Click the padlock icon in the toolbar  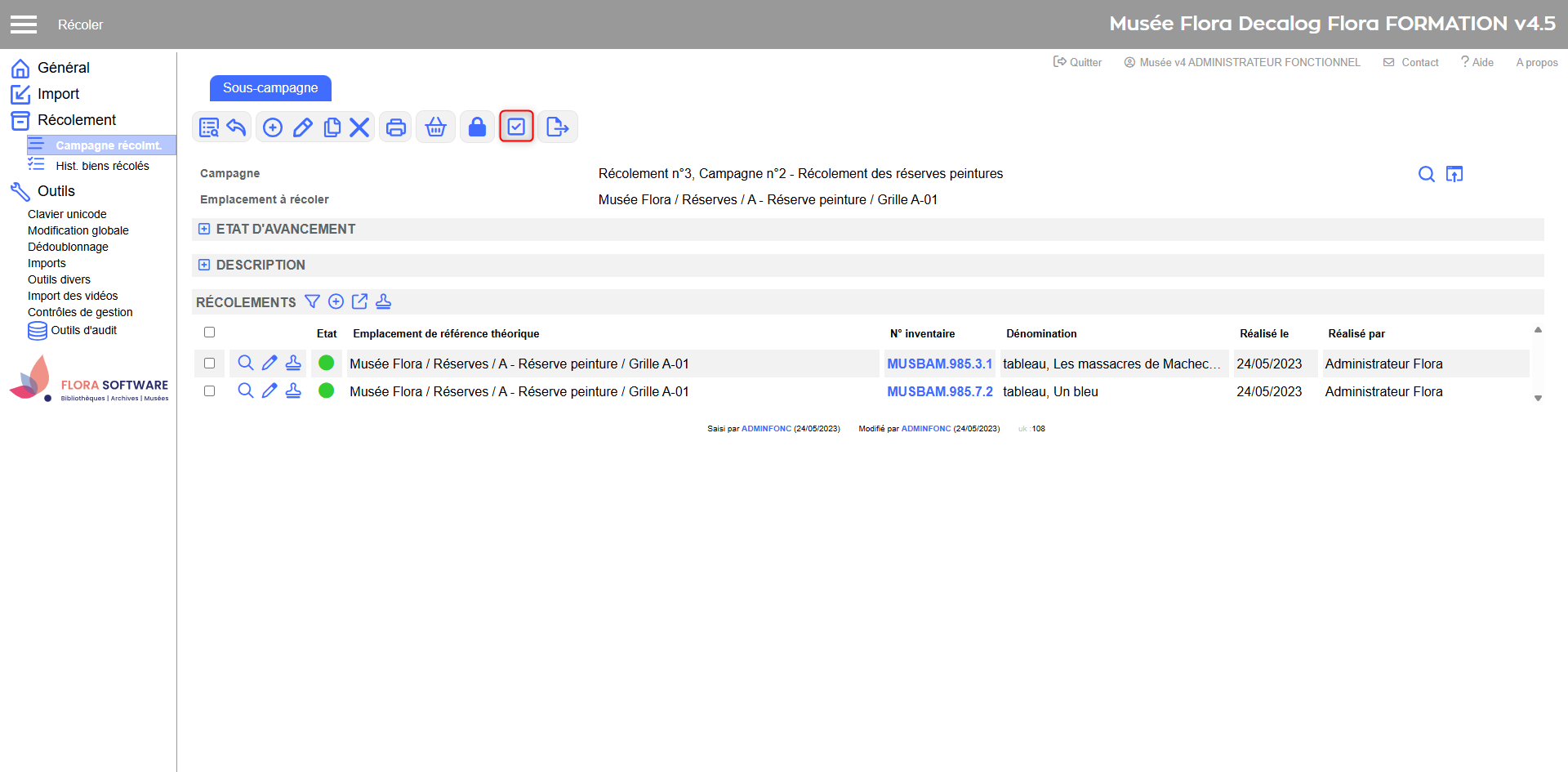pos(477,127)
